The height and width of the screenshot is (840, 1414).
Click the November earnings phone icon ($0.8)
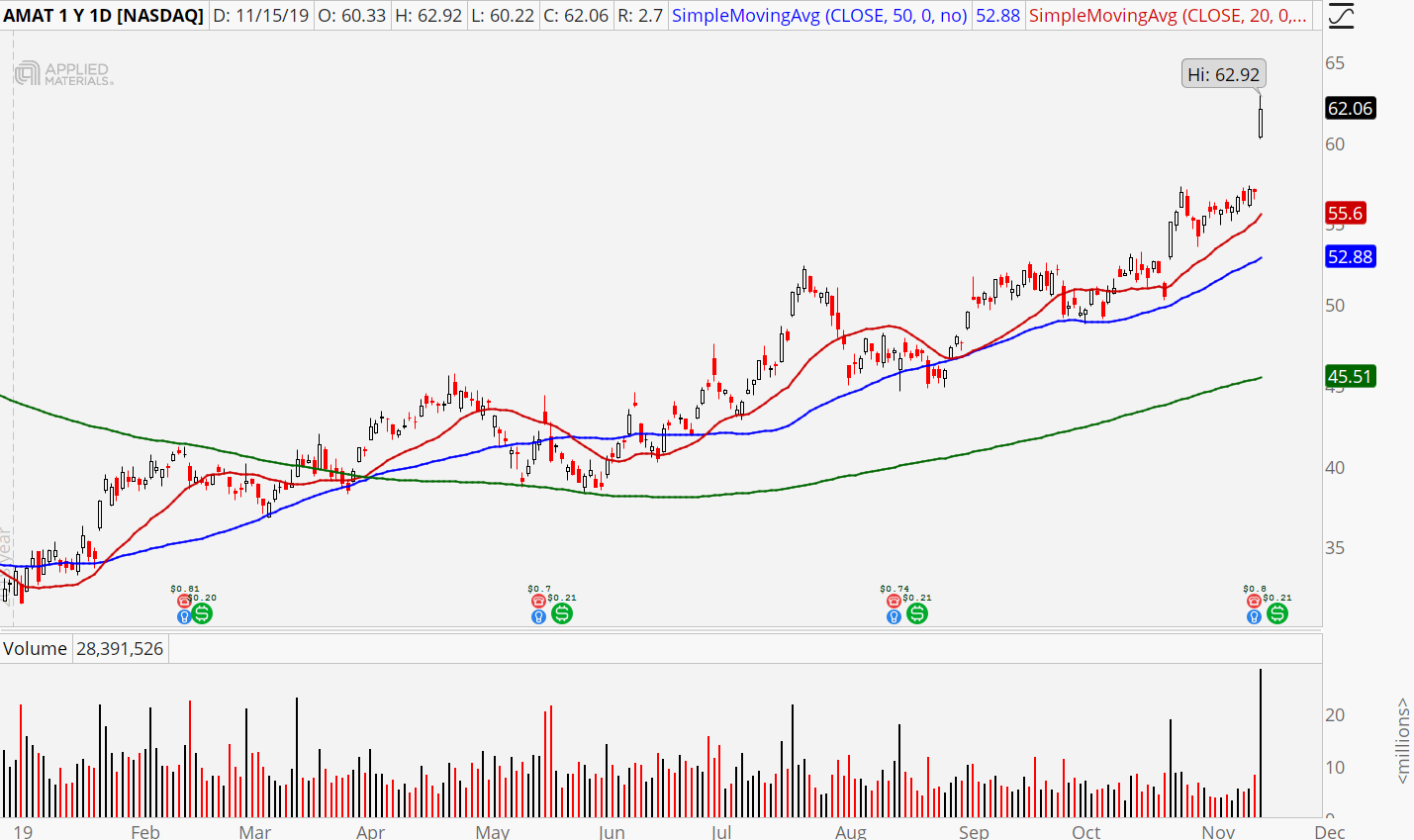click(1254, 601)
